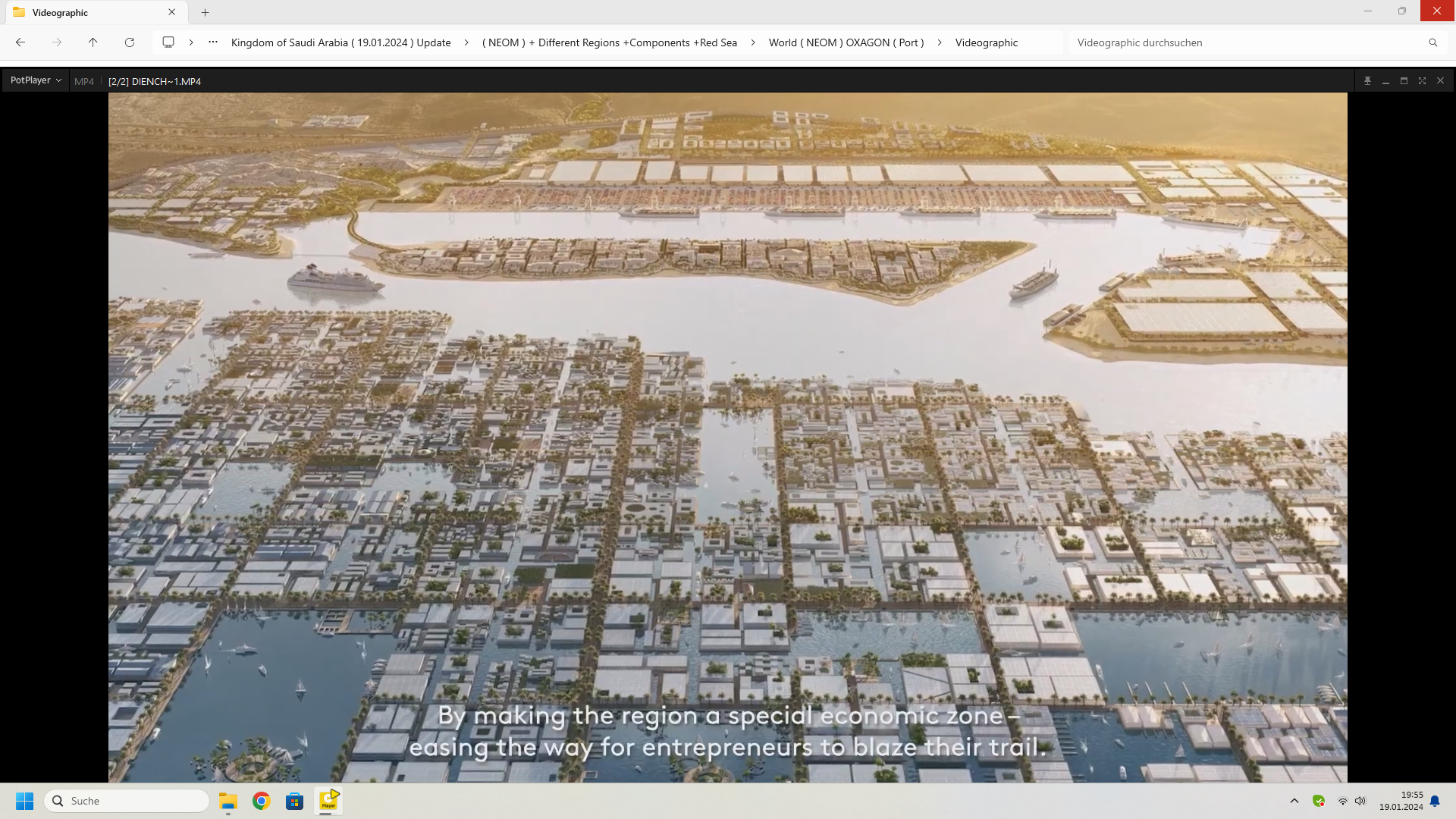1456x819 pixels.
Task: Minimize the PotPlayer window
Action: pyautogui.click(x=1385, y=80)
